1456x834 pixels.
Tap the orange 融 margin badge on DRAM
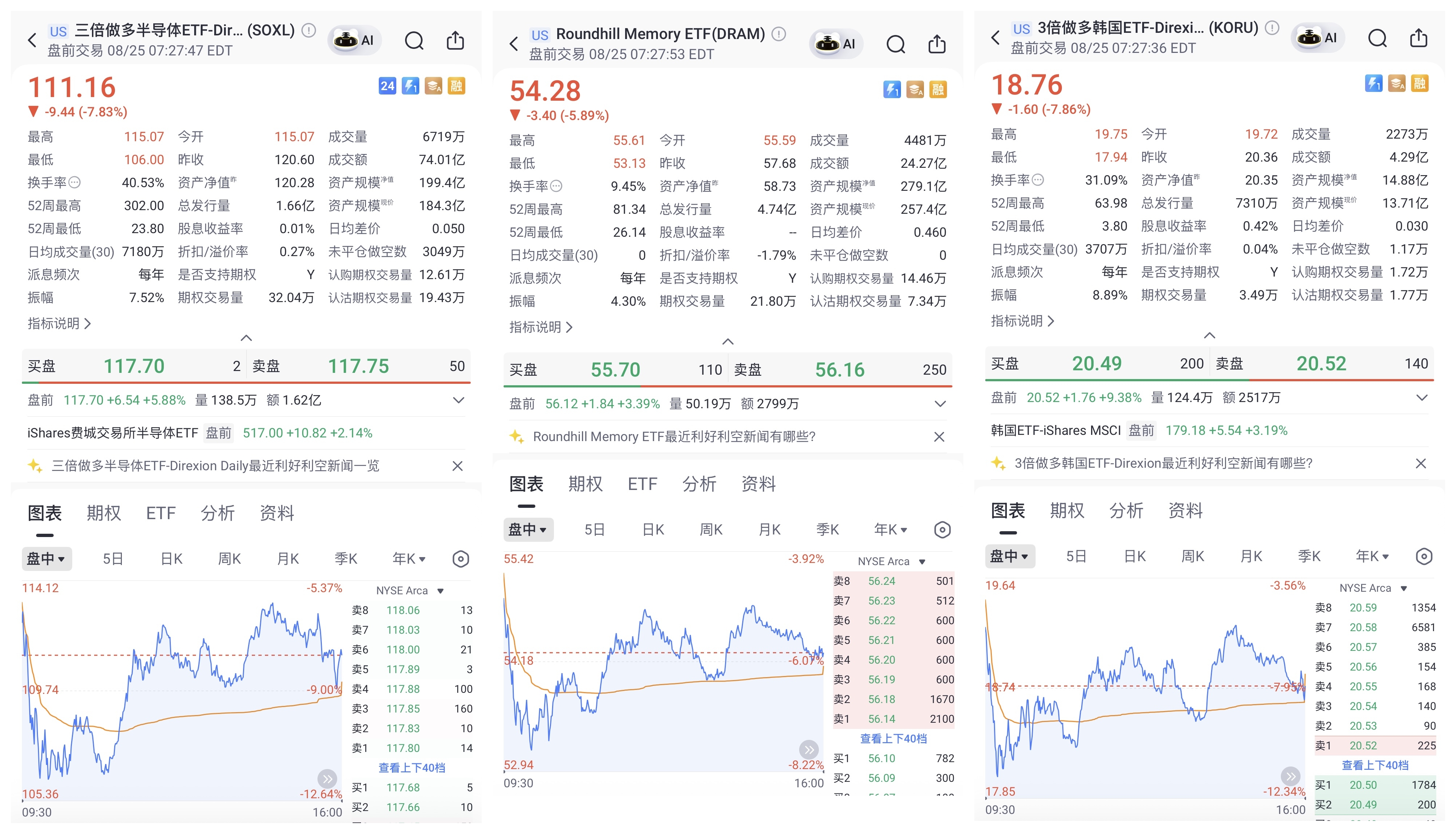click(x=937, y=89)
